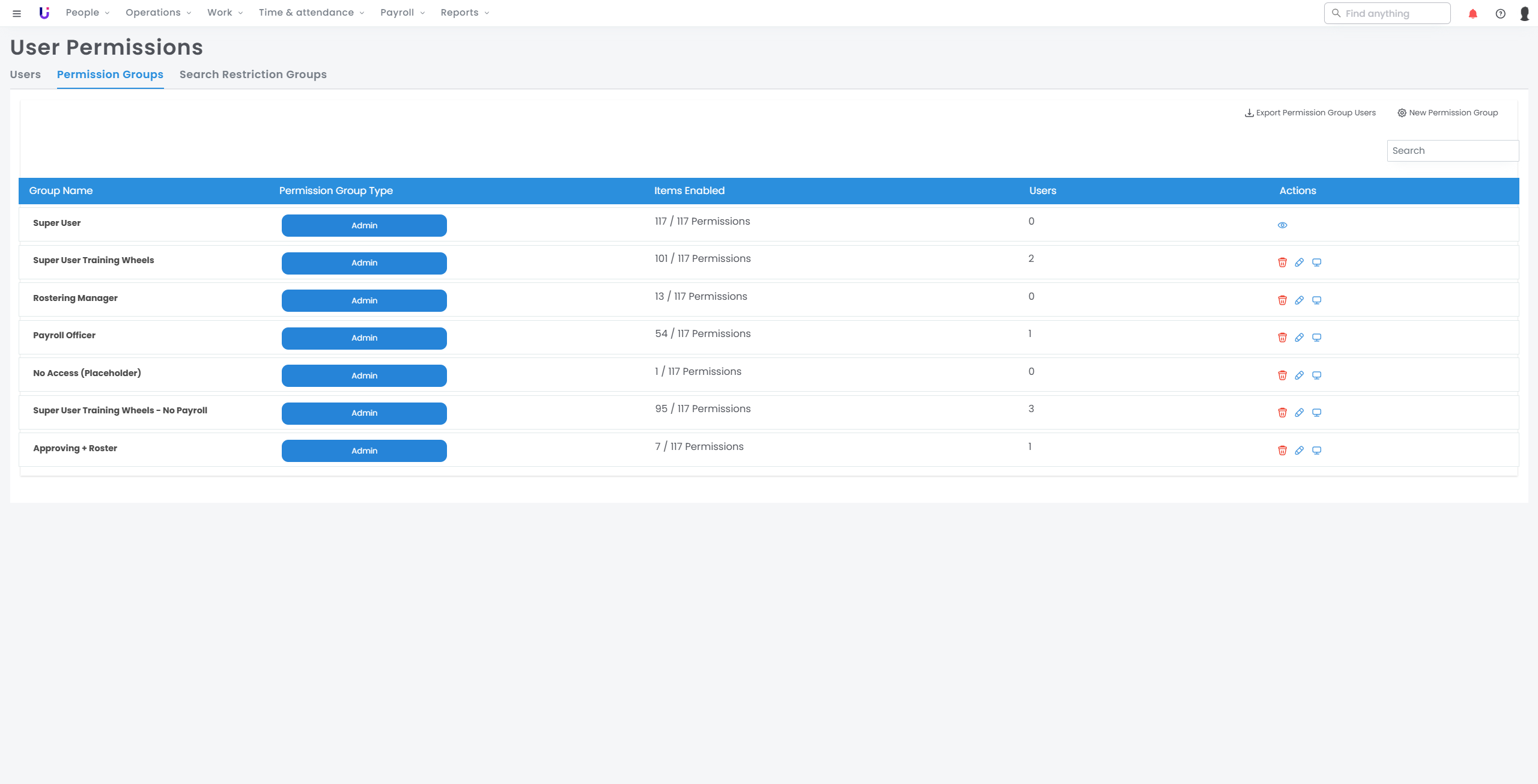
Task: Edit the Approving + Roster group
Action: pyautogui.click(x=1299, y=451)
